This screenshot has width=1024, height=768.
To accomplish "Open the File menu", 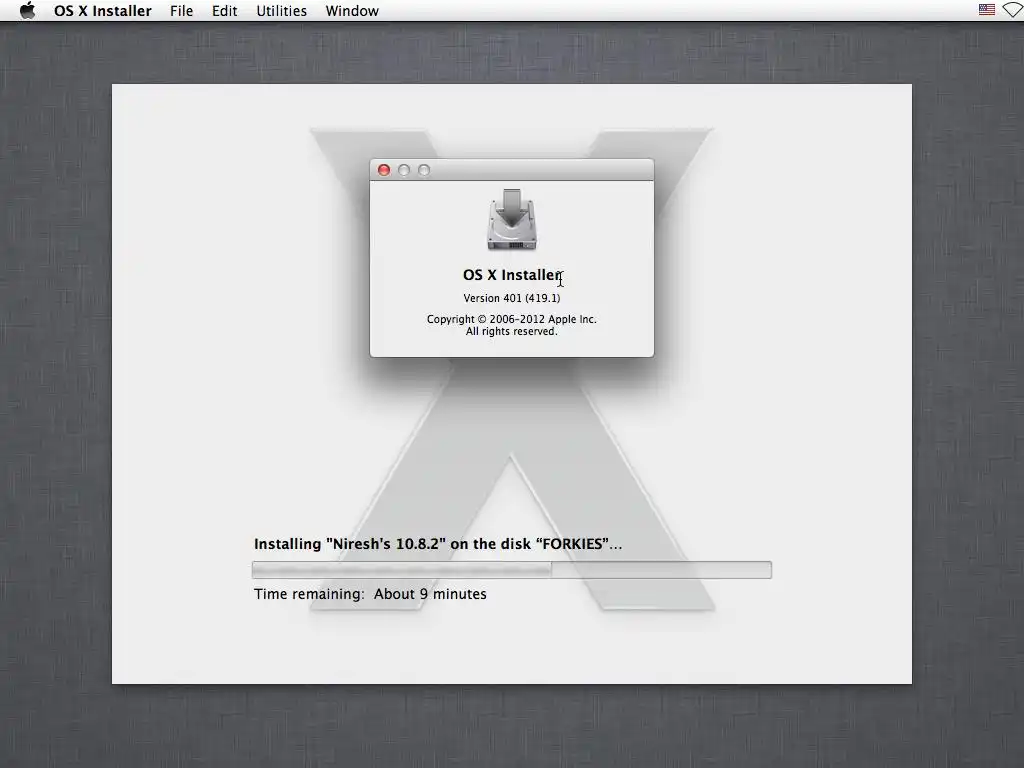I will pos(182,11).
